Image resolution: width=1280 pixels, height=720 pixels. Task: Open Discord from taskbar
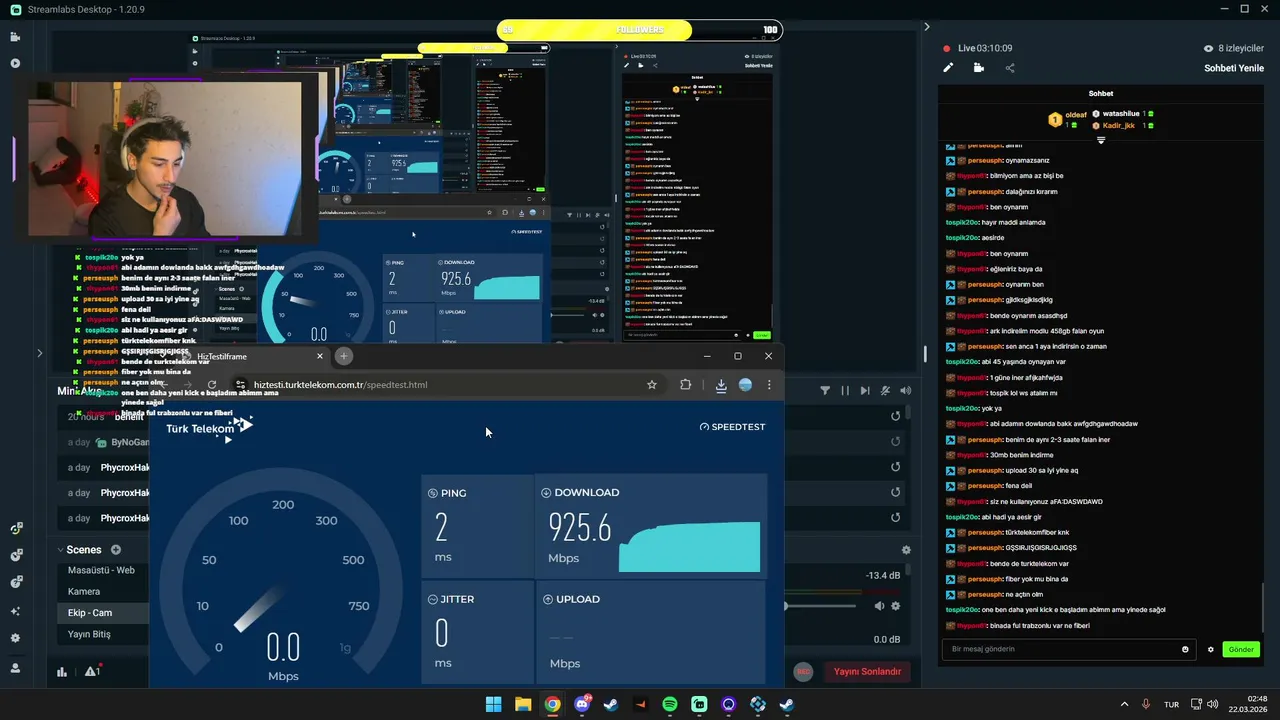582,704
